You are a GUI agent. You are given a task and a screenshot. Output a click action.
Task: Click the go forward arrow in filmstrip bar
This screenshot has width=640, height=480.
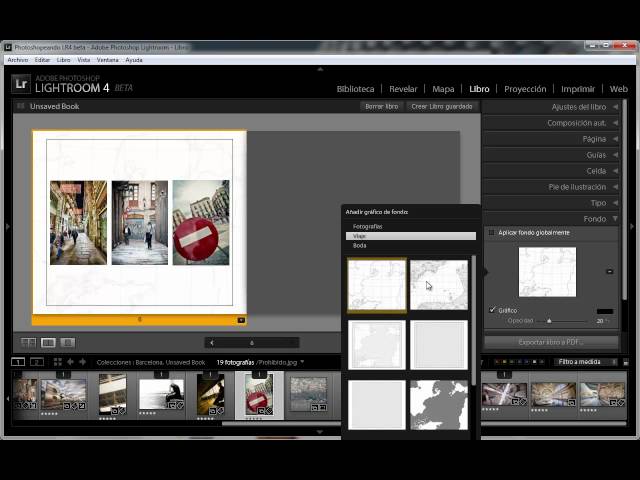pos(82,362)
